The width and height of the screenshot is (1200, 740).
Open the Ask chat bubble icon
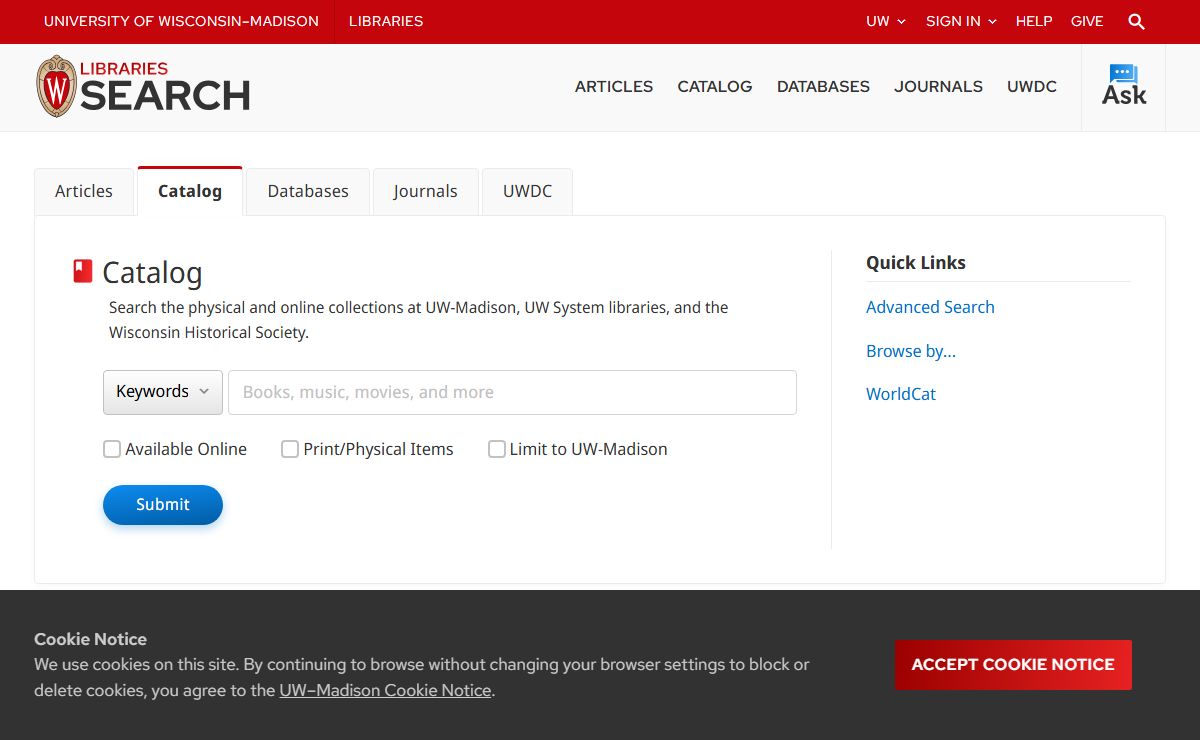coord(1124,86)
